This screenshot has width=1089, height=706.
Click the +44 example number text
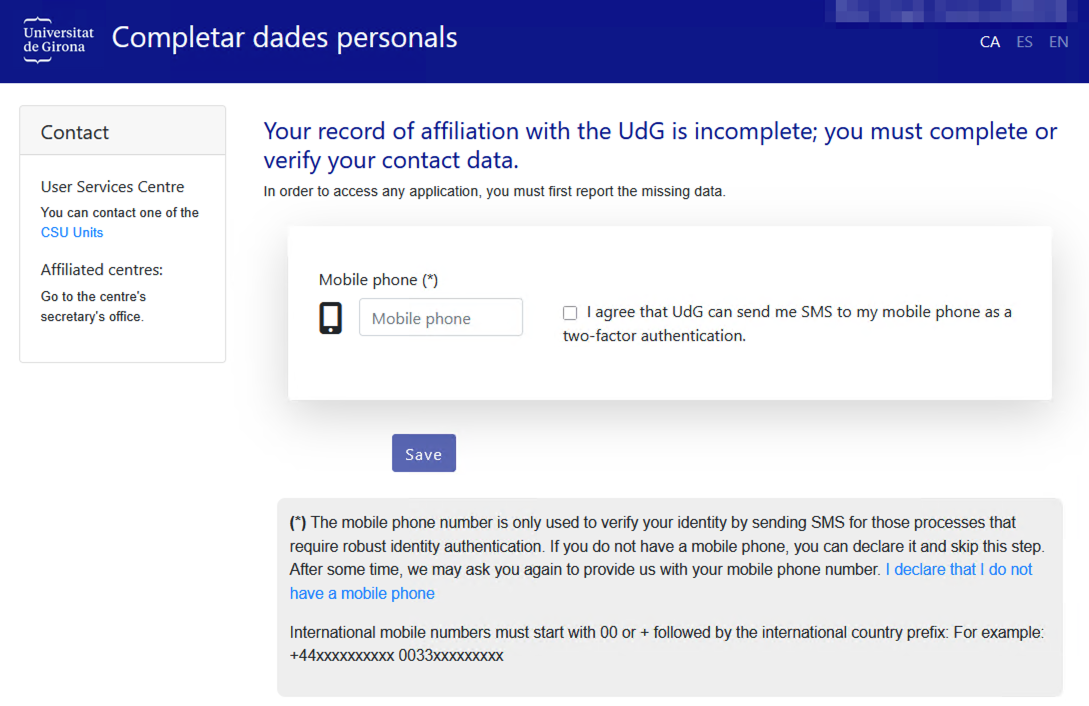coord(341,656)
